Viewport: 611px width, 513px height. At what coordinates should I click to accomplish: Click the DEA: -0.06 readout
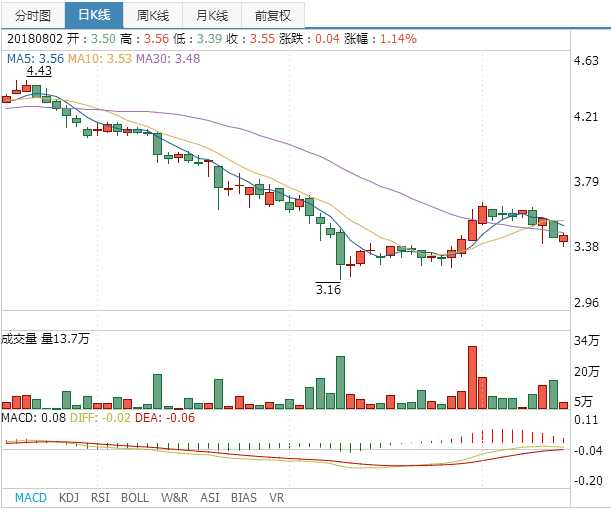165,418
